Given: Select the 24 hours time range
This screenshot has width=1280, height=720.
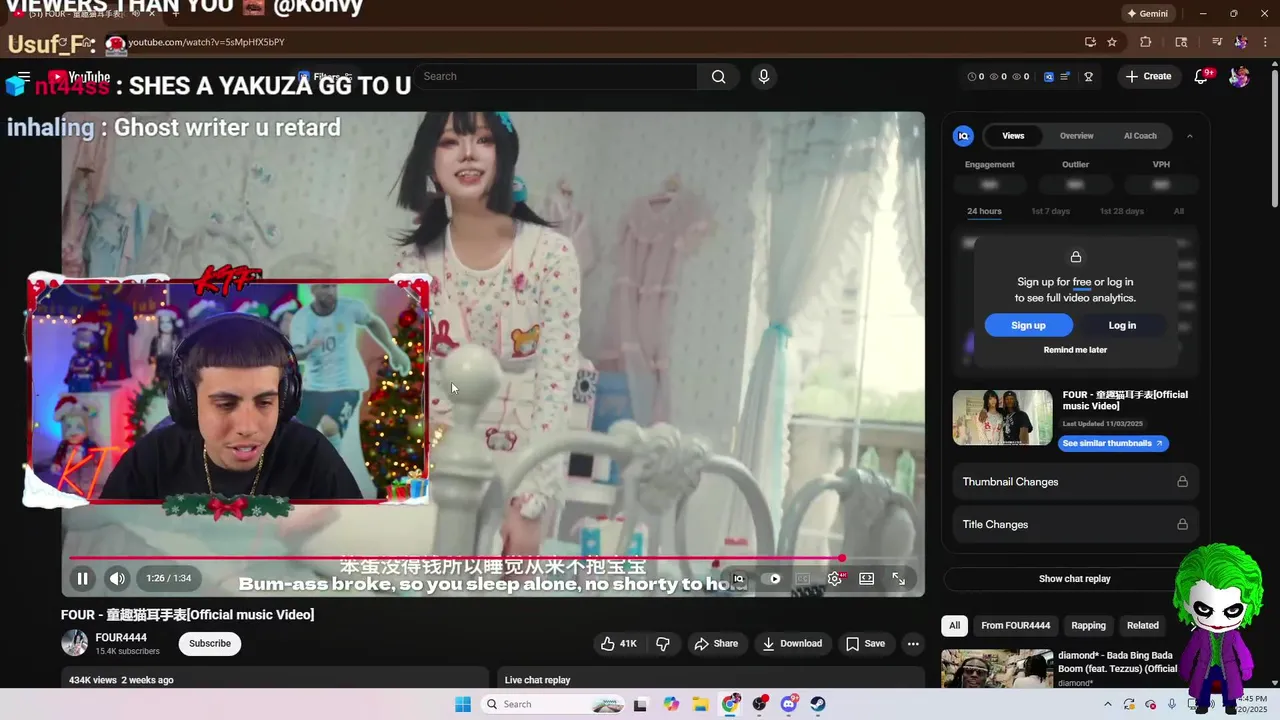Looking at the screenshot, I should (984, 211).
